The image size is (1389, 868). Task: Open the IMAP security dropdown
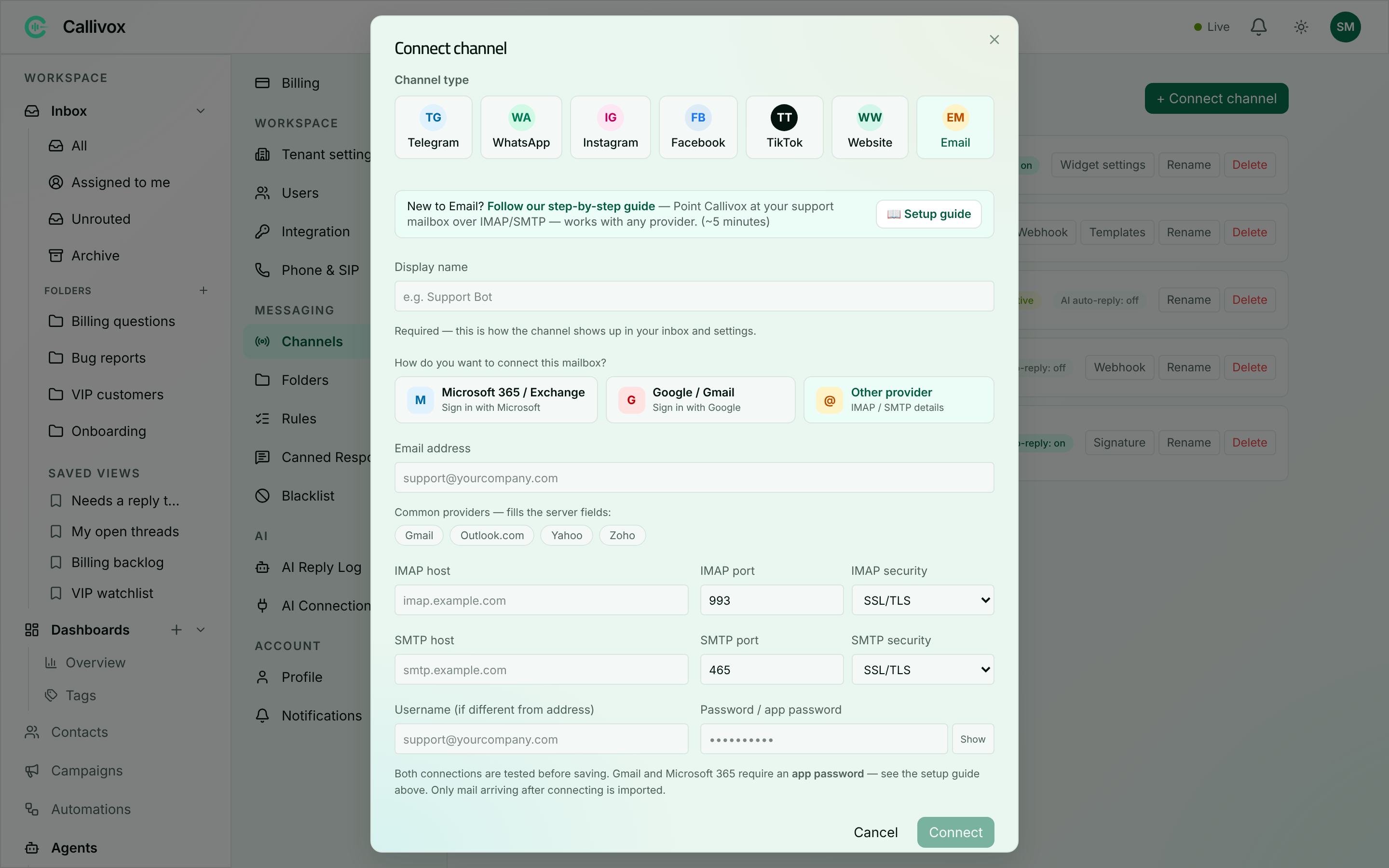click(x=922, y=600)
